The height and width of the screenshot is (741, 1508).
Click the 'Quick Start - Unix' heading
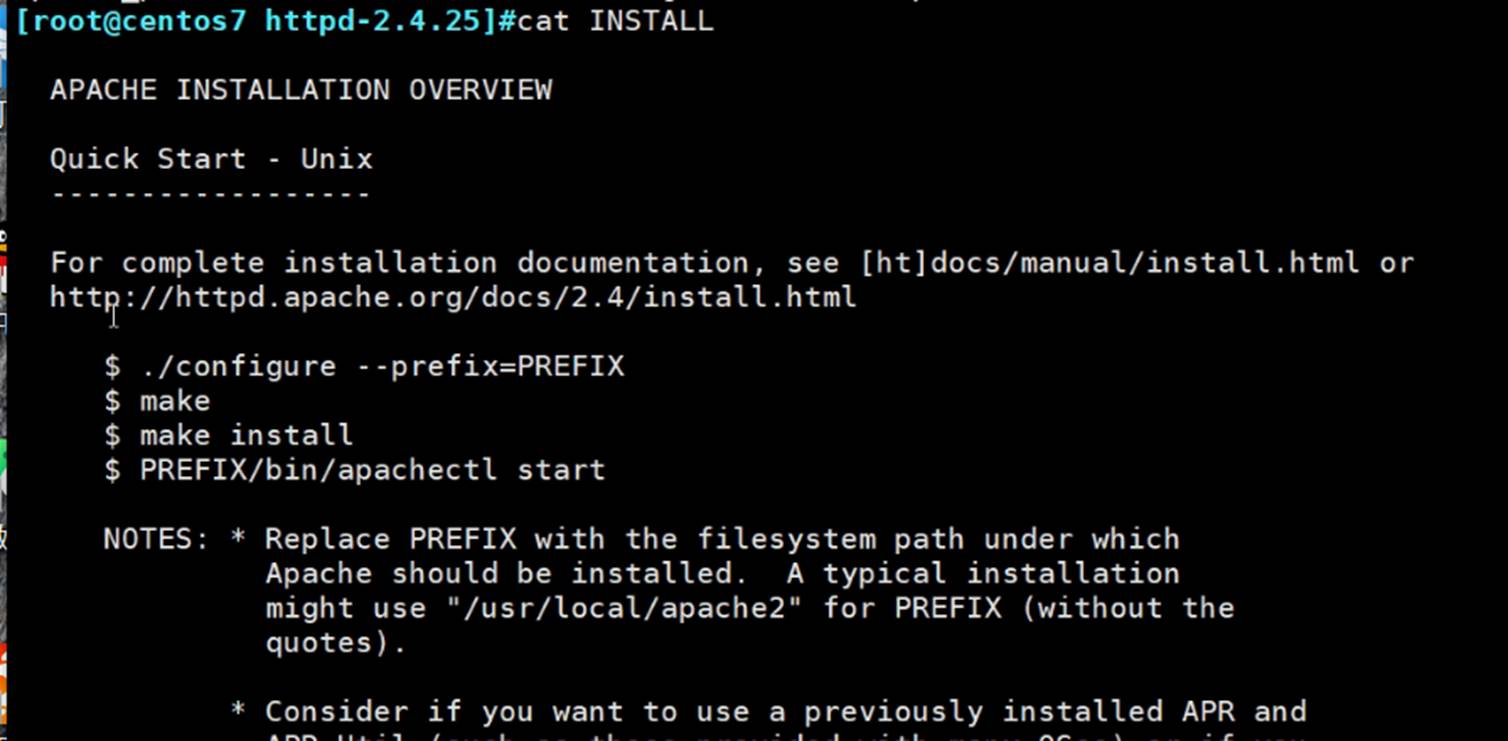tap(211, 159)
